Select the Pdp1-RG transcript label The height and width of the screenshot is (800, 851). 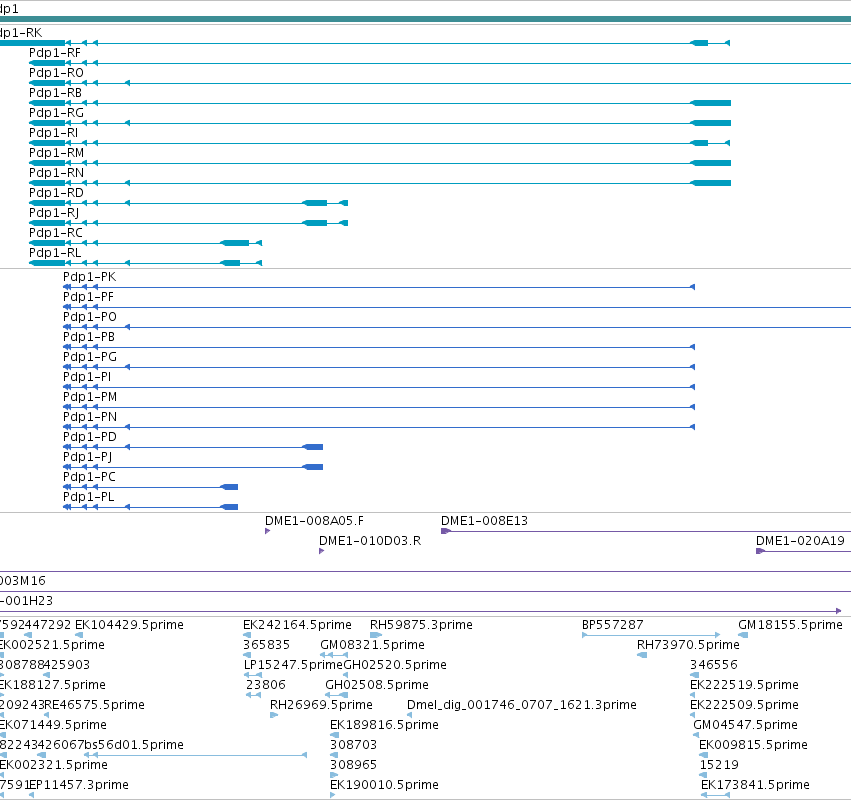point(56,113)
